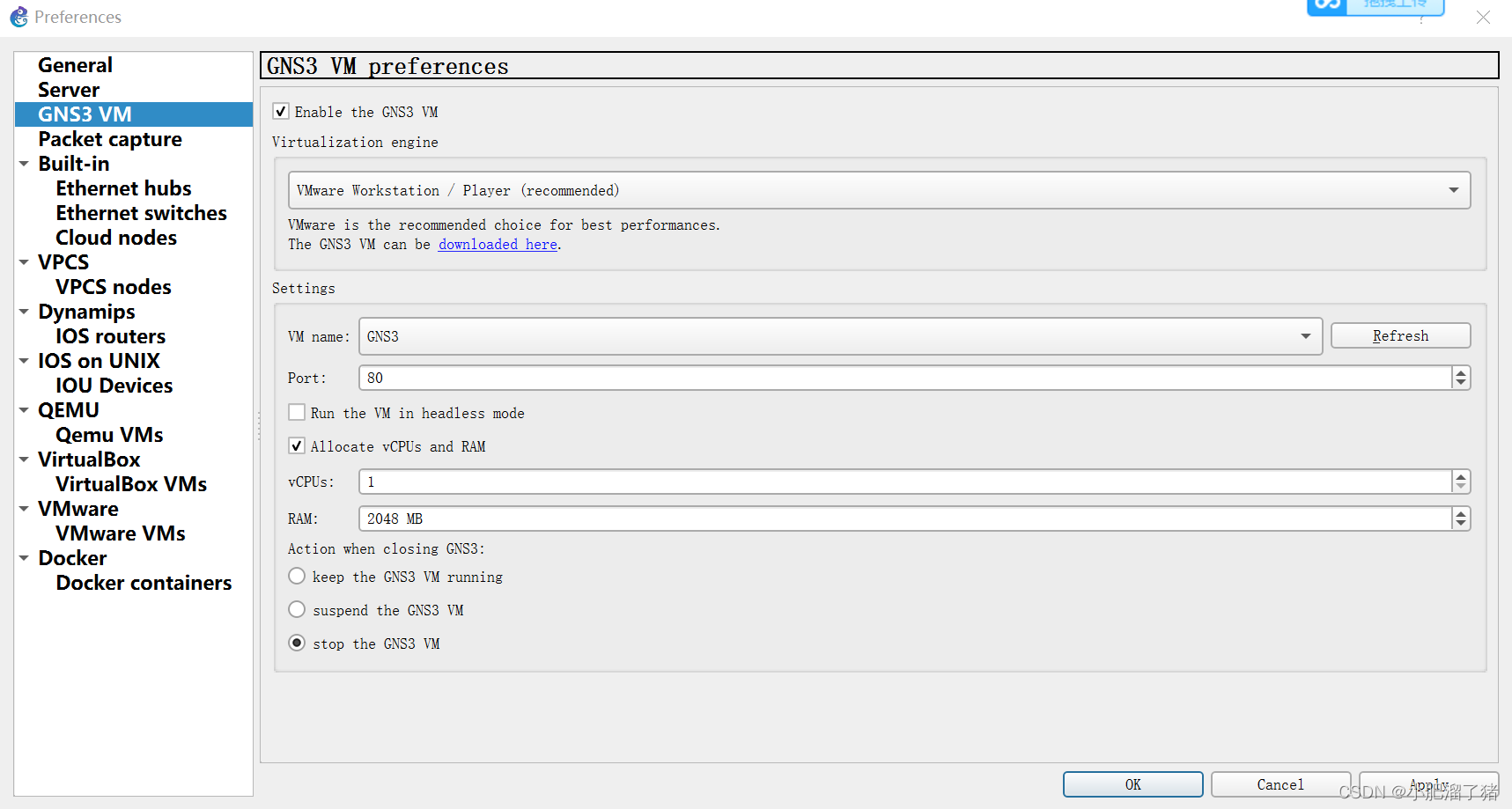Follow the downloaded here link
The height and width of the screenshot is (809, 1512).
[498, 245]
